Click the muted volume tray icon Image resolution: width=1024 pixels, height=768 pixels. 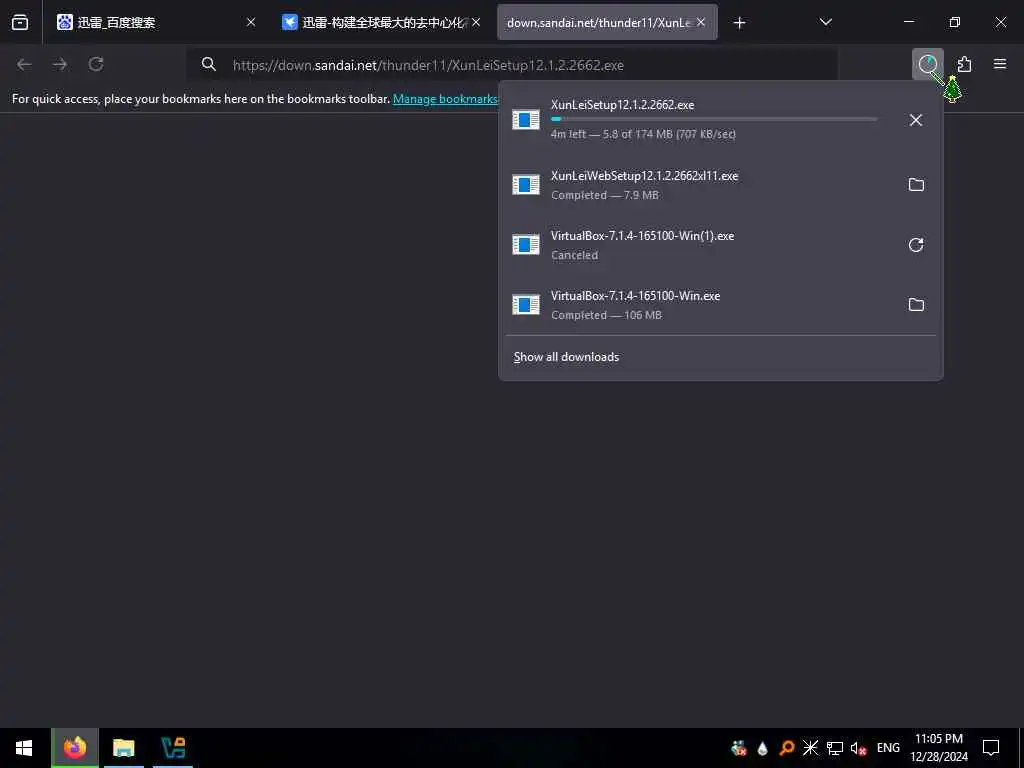tap(858, 748)
